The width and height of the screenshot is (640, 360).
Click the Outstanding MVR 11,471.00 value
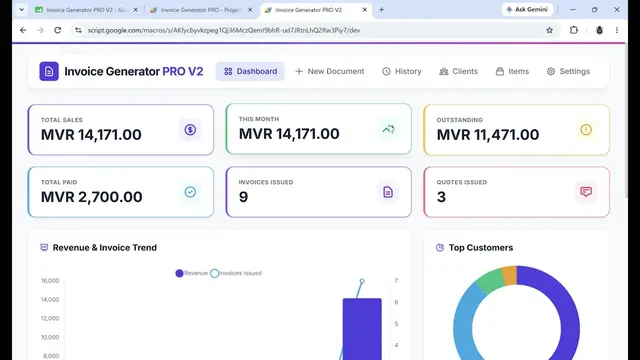pos(488,135)
